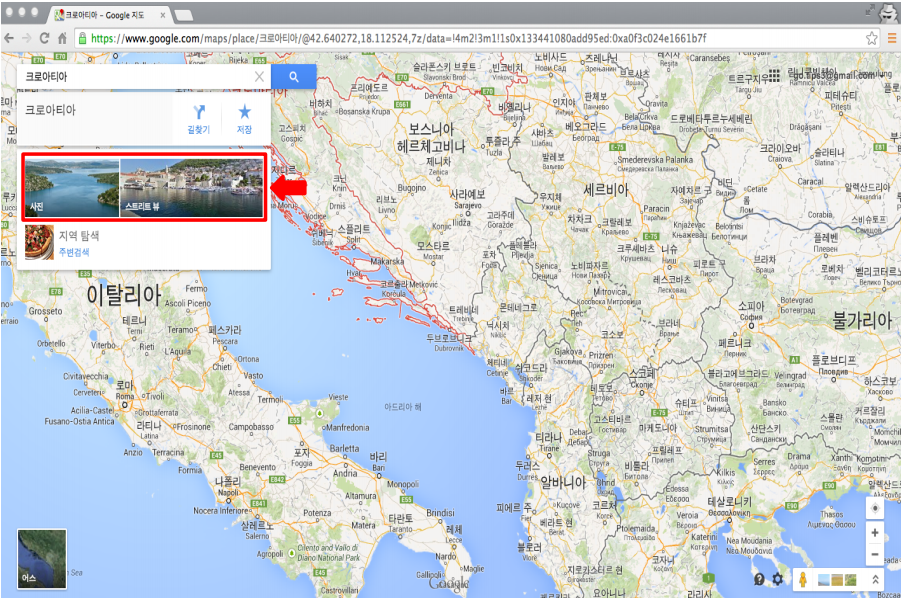Image resolution: width=901 pixels, height=598 pixels.
Task: Click the 스플리트 Split city label
Action: tap(354, 229)
